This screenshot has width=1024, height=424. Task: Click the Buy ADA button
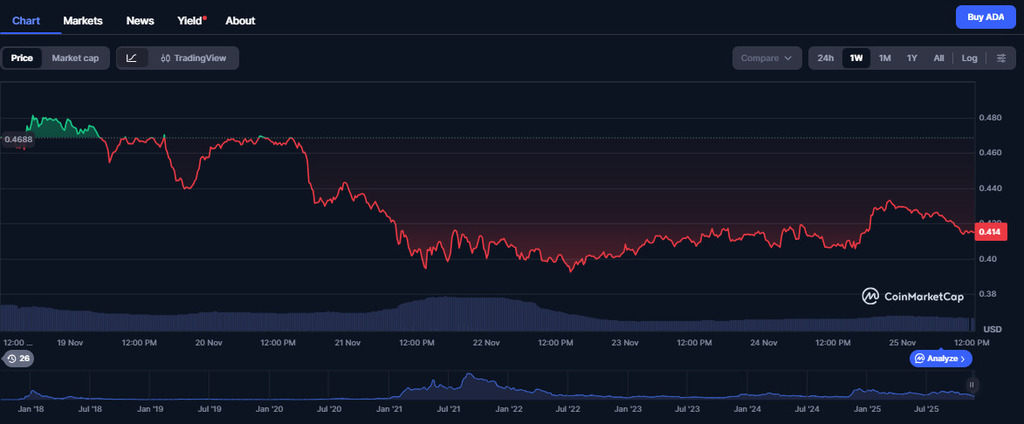(984, 17)
